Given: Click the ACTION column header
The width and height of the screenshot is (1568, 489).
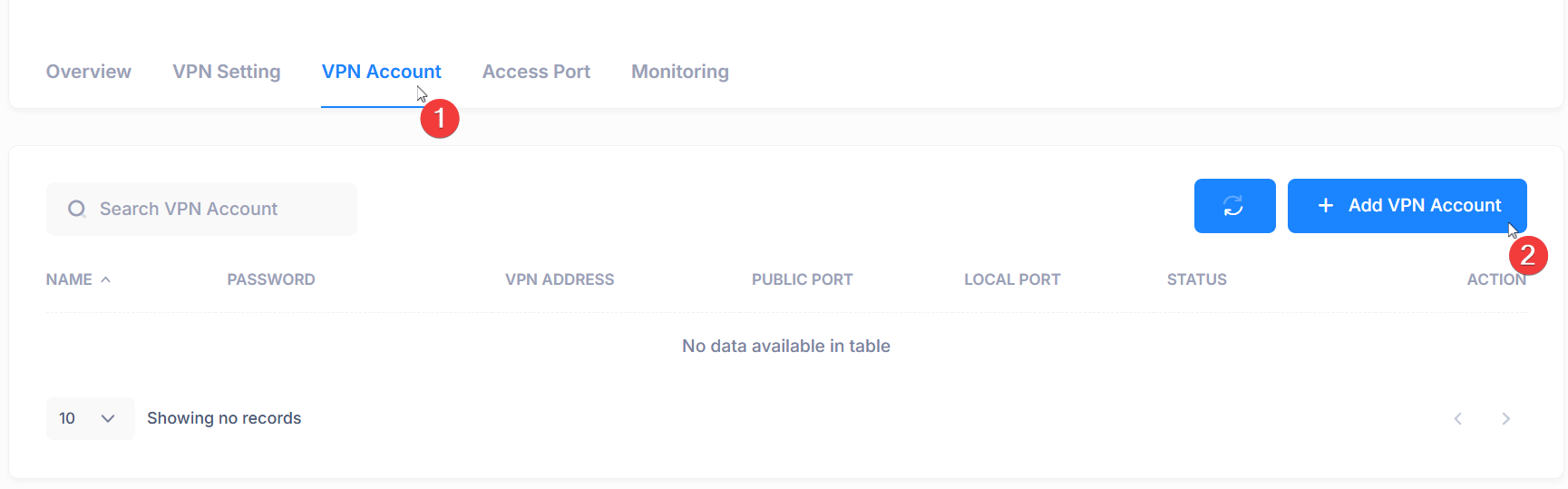Looking at the screenshot, I should [1496, 279].
